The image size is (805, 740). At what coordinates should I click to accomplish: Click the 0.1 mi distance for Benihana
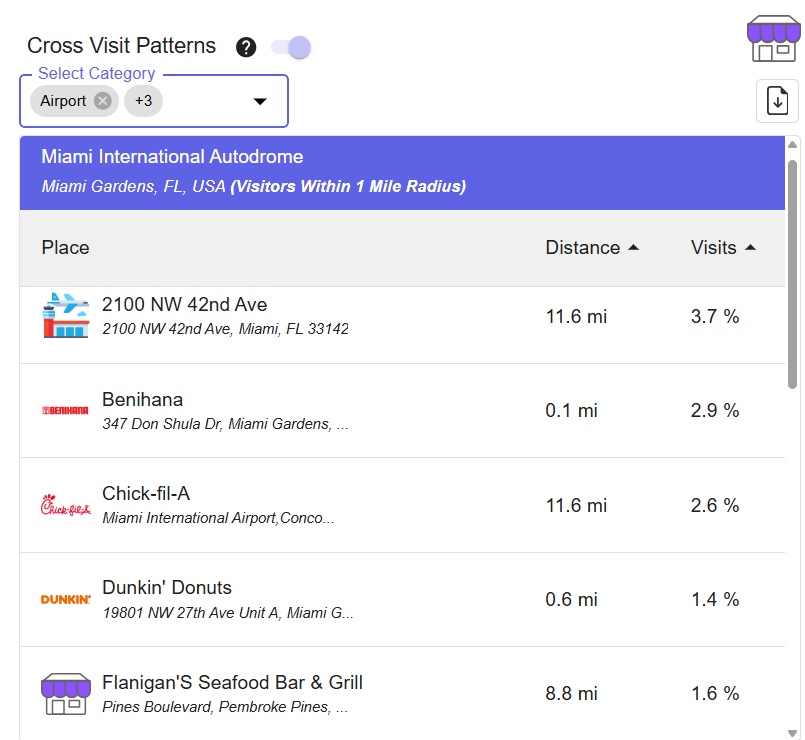tap(571, 411)
